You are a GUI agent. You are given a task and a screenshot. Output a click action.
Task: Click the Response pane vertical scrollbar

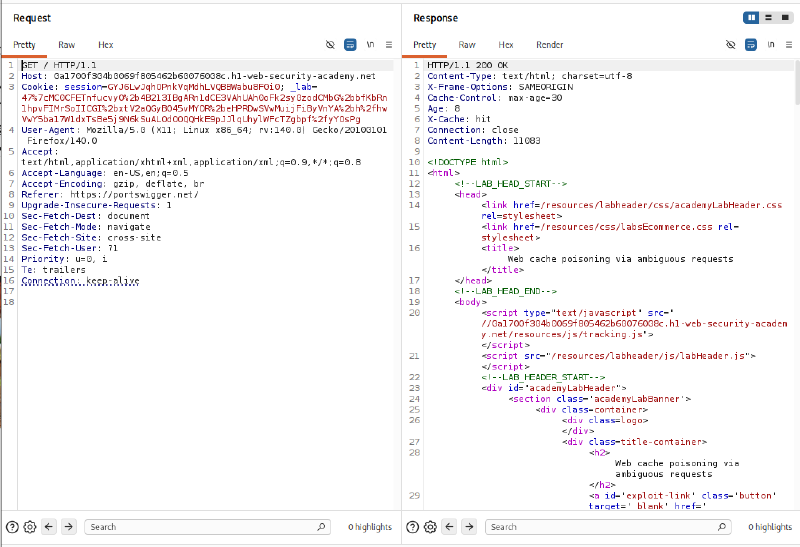[x=797, y=82]
